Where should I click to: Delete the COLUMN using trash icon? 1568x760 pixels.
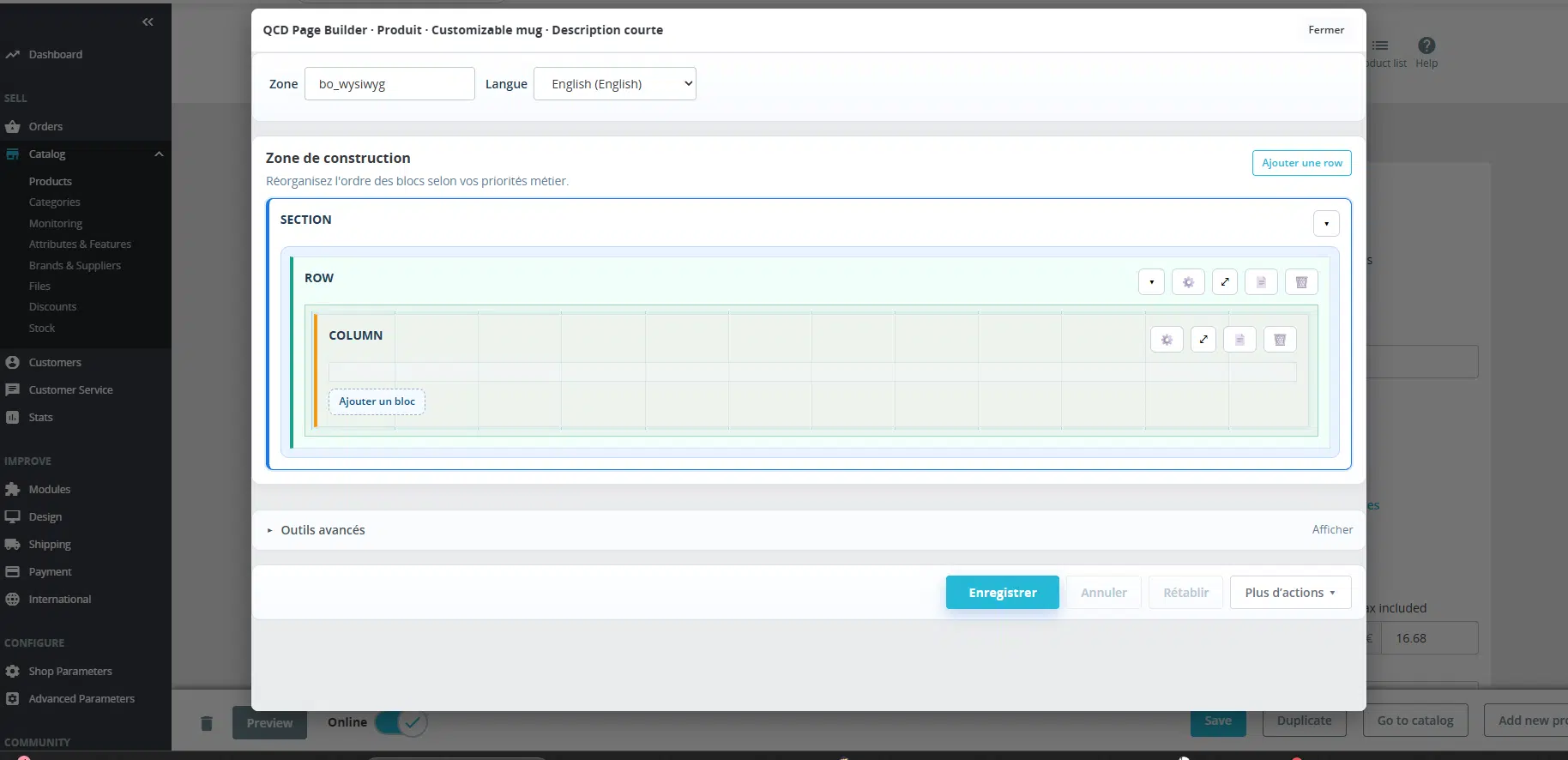tap(1280, 340)
